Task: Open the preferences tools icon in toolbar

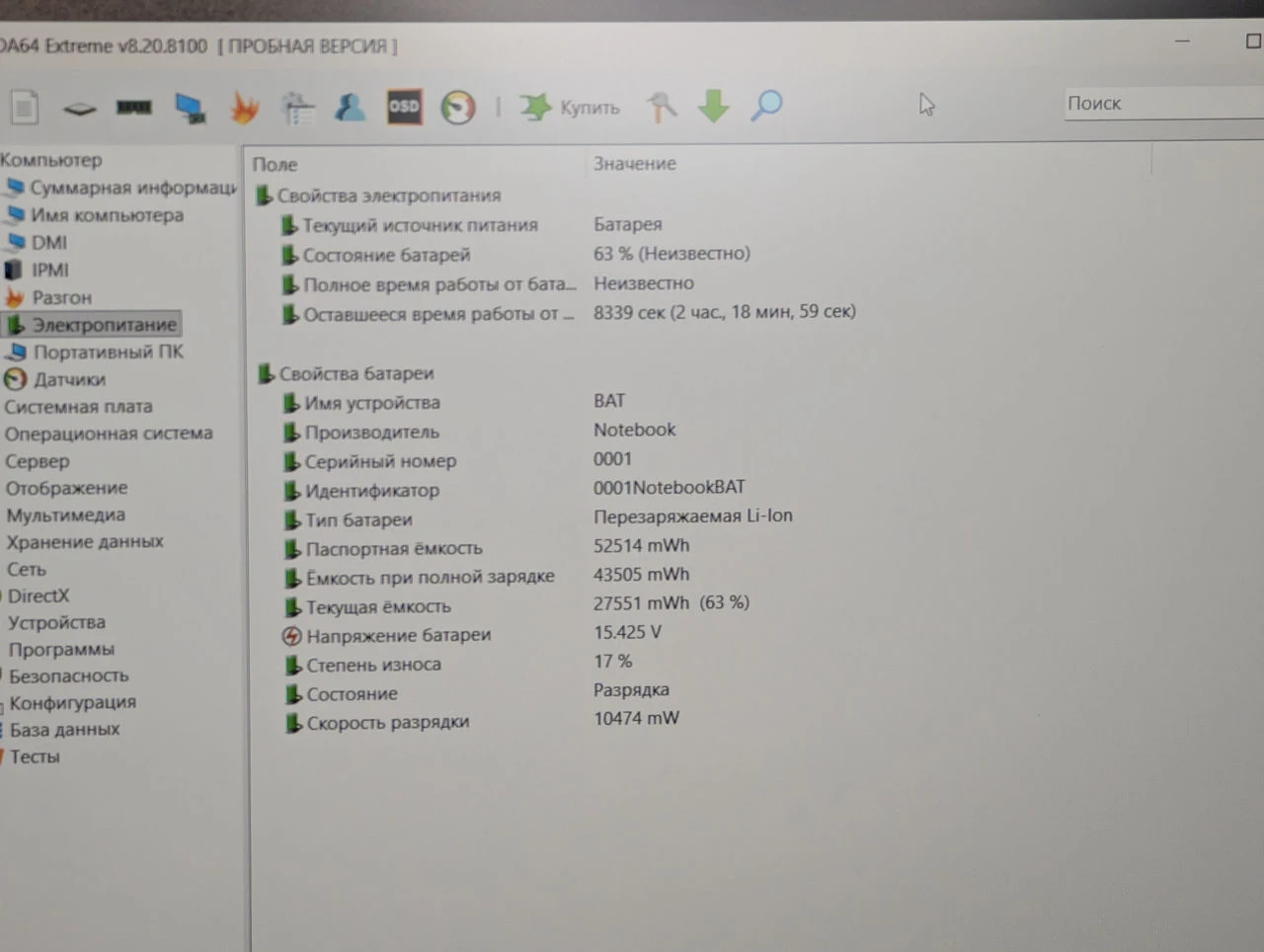Action: pyautogui.click(x=662, y=107)
